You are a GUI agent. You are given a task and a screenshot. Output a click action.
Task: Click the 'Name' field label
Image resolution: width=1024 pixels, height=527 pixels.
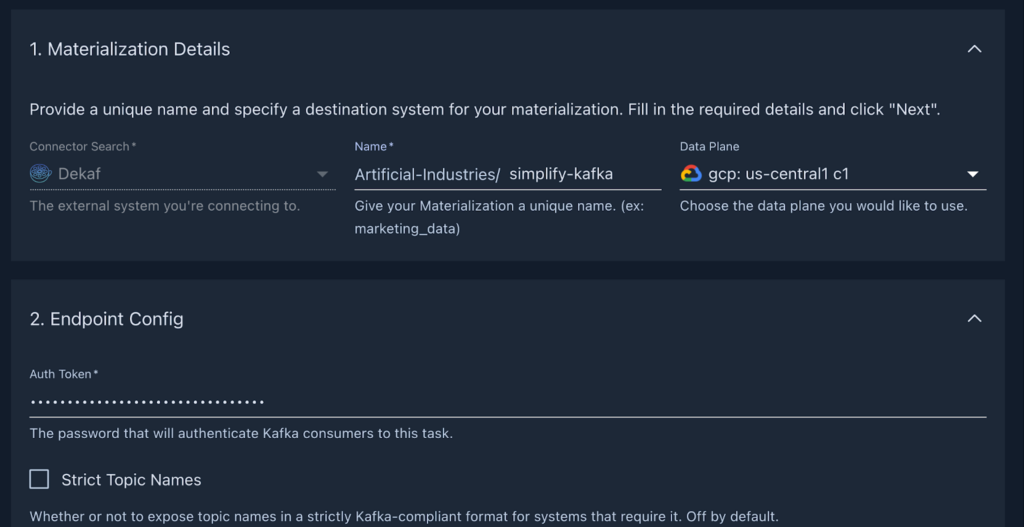pos(373,146)
